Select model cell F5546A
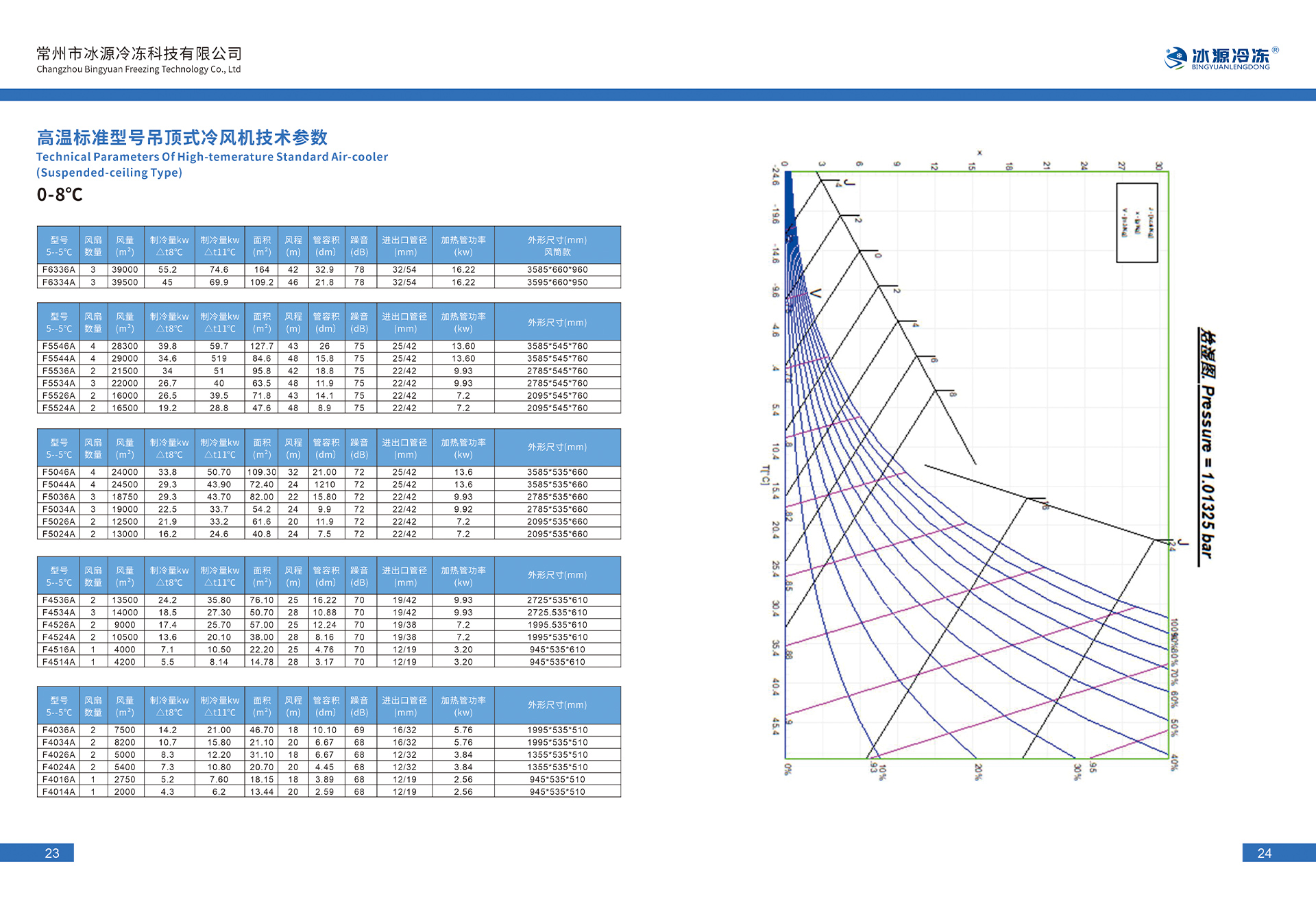The image size is (1316, 899). click(x=58, y=347)
